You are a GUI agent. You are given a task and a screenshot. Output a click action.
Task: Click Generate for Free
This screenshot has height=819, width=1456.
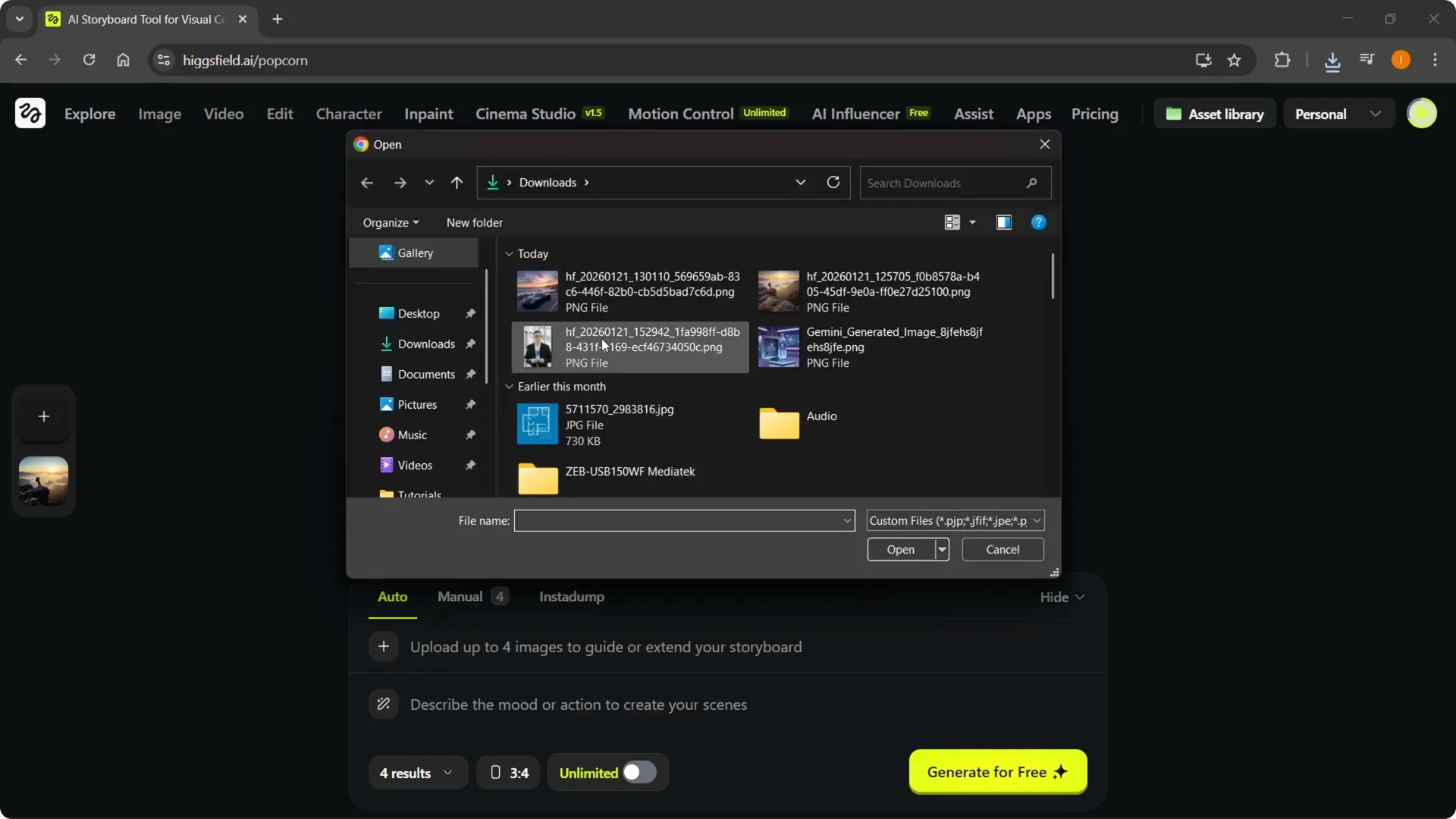tap(996, 771)
